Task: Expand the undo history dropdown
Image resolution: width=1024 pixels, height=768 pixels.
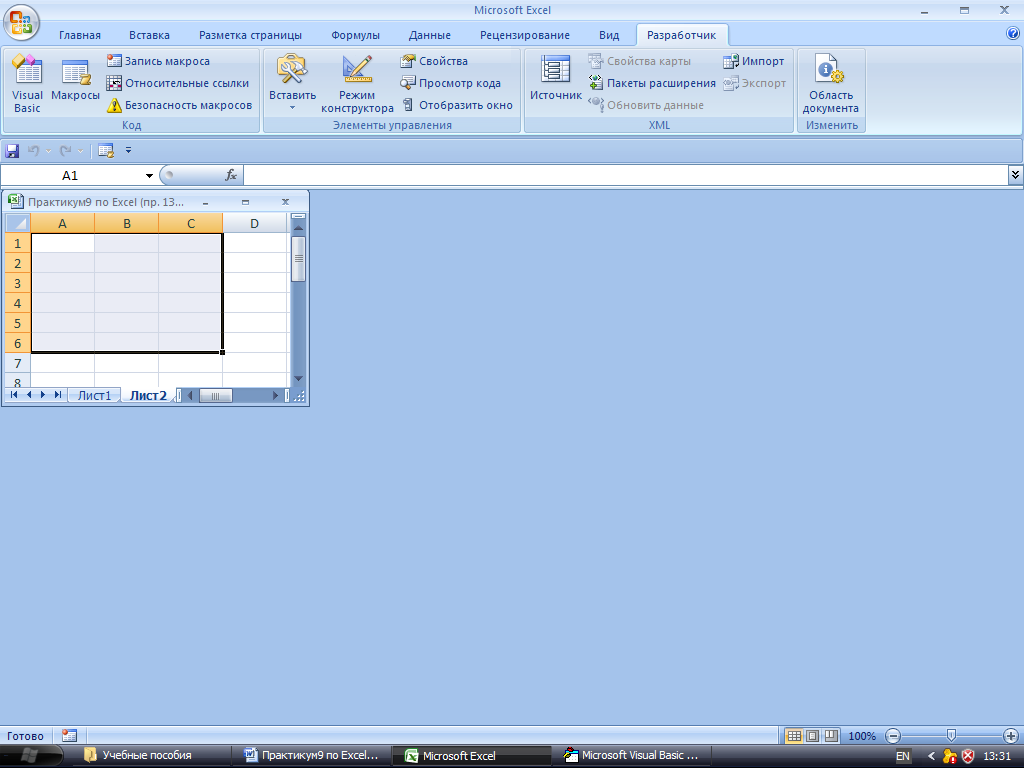Action: pyautogui.click(x=48, y=151)
